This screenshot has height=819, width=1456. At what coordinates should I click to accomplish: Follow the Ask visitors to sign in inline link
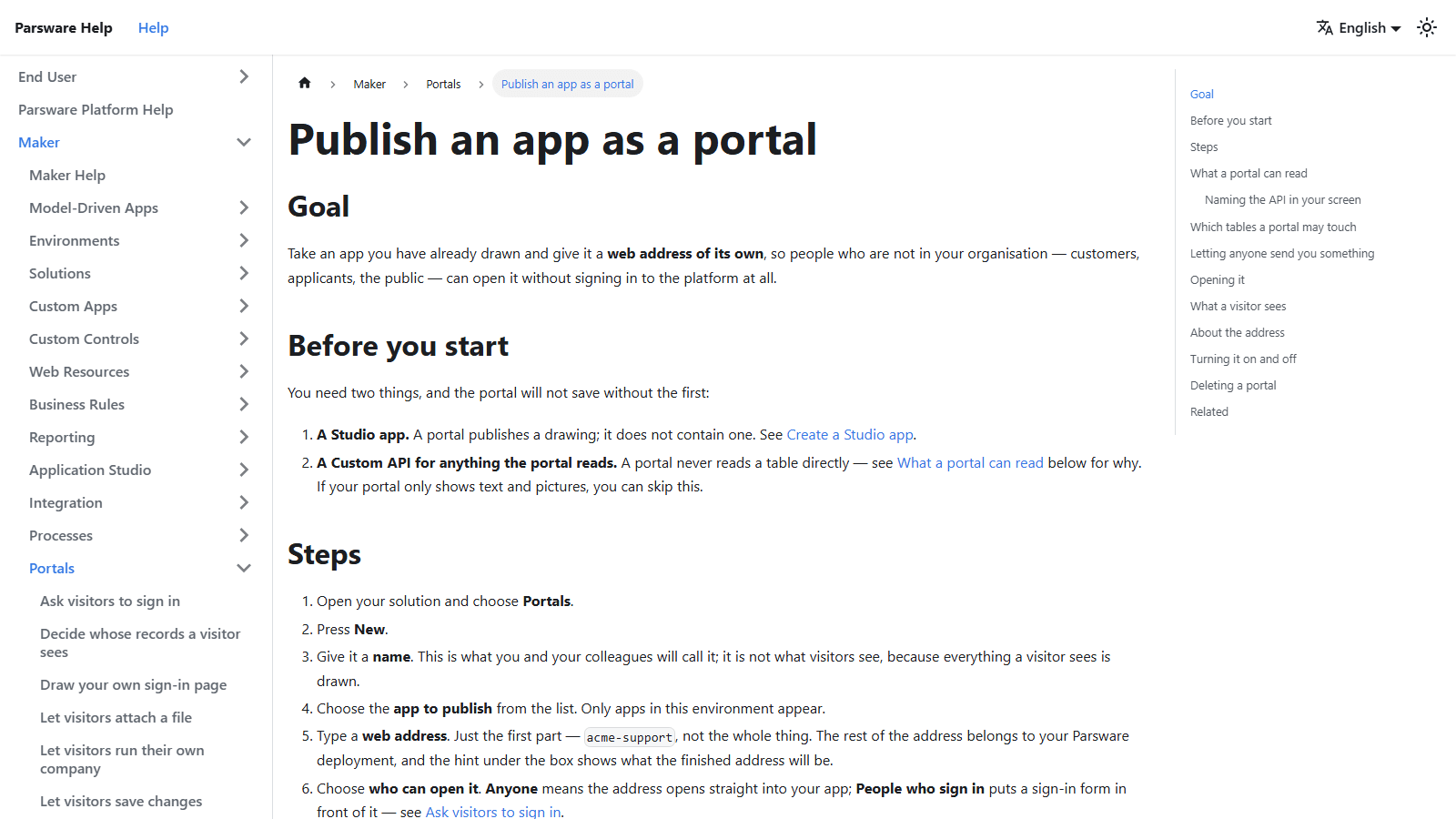[x=493, y=812]
